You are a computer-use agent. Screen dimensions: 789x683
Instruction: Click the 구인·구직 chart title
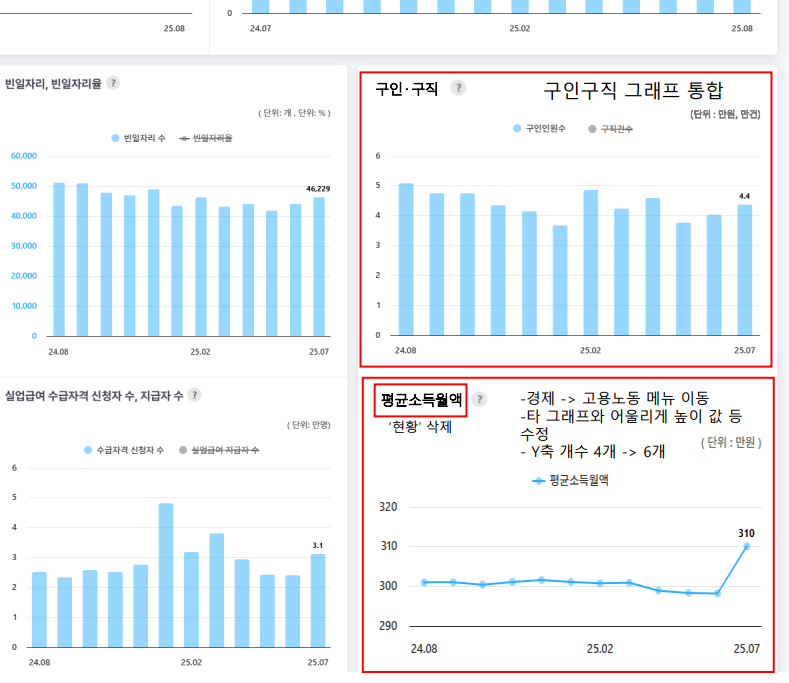pos(406,89)
